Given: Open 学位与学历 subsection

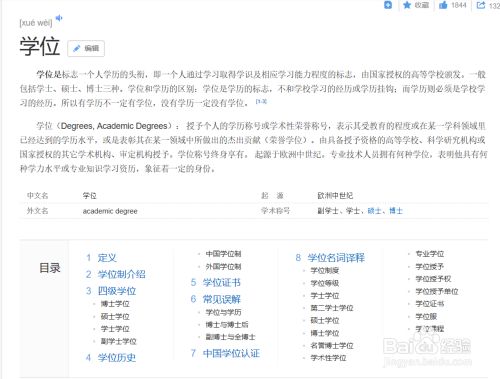Looking at the screenshot, I should pos(223,312).
